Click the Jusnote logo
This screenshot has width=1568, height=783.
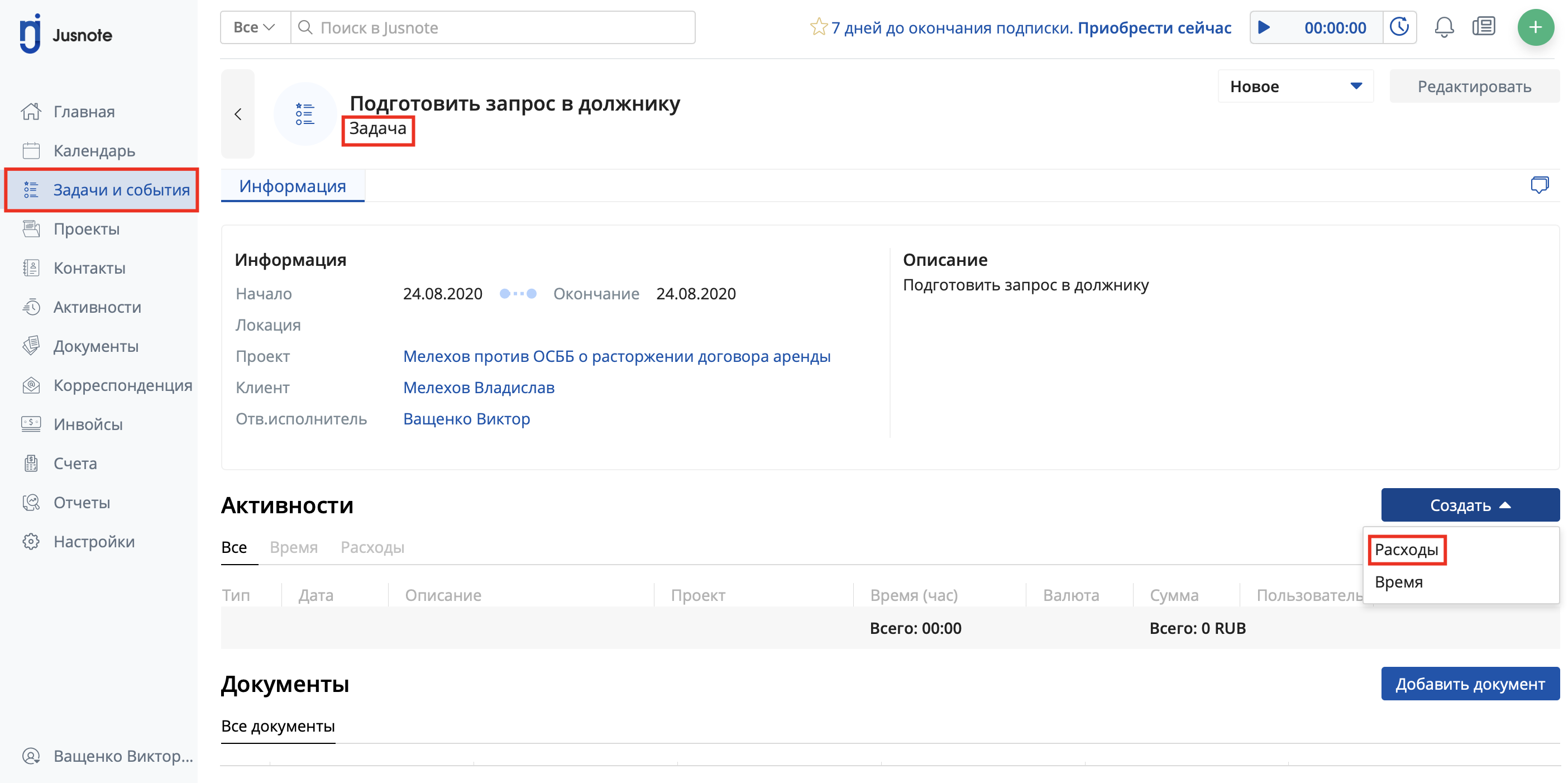[66, 34]
